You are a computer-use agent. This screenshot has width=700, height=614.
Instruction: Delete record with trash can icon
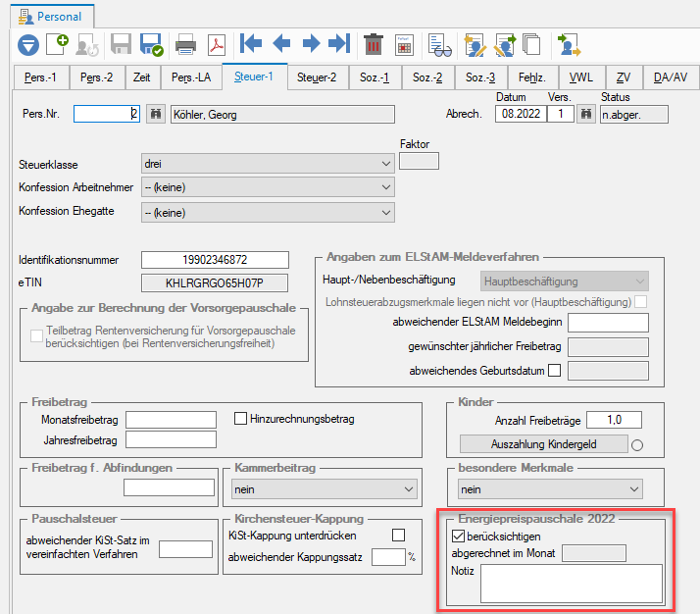coord(373,44)
